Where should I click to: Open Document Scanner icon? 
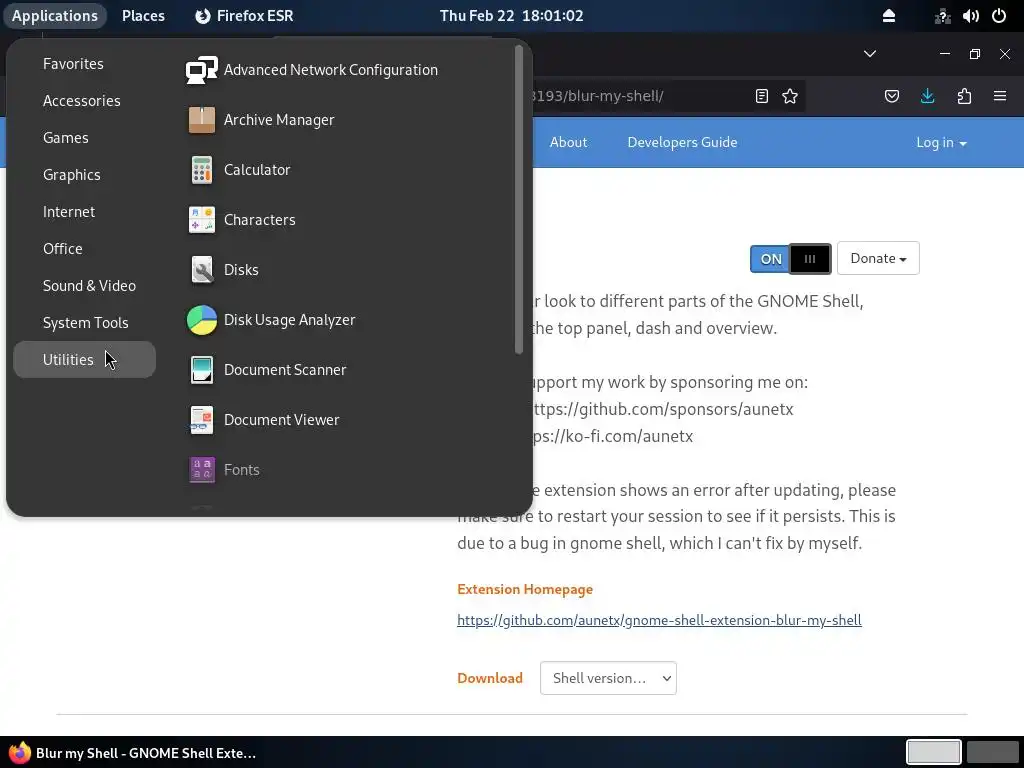pos(201,370)
